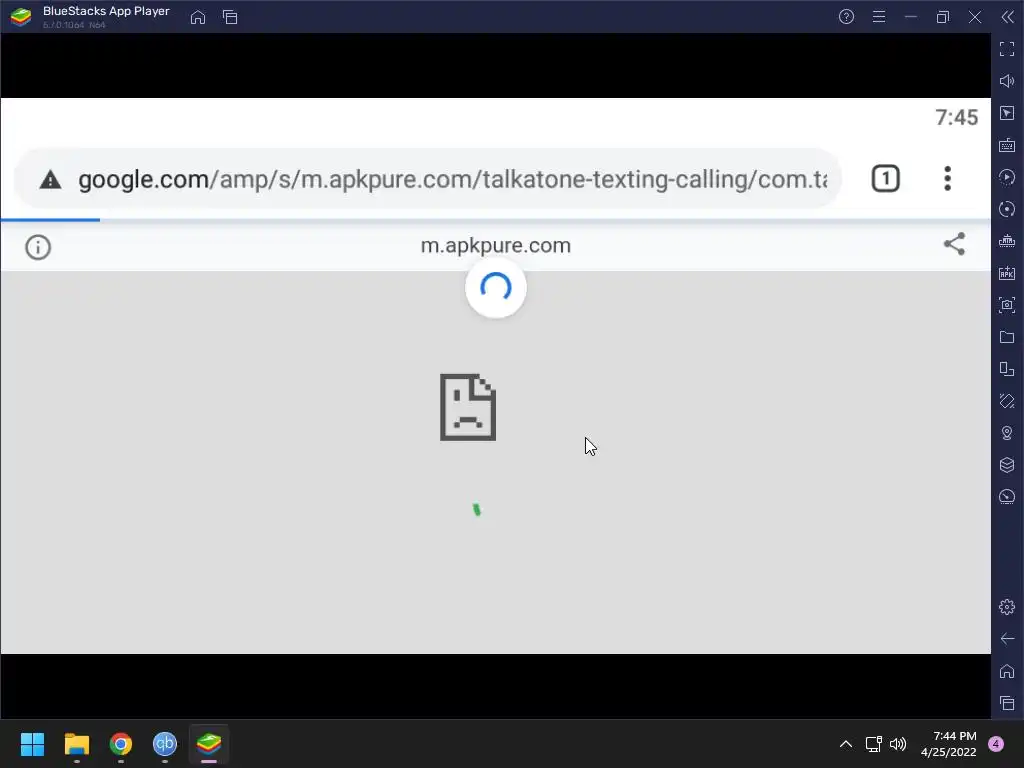Screen dimensions: 1024x768
Task: Click the share icon in AMP header
Action: (x=954, y=244)
